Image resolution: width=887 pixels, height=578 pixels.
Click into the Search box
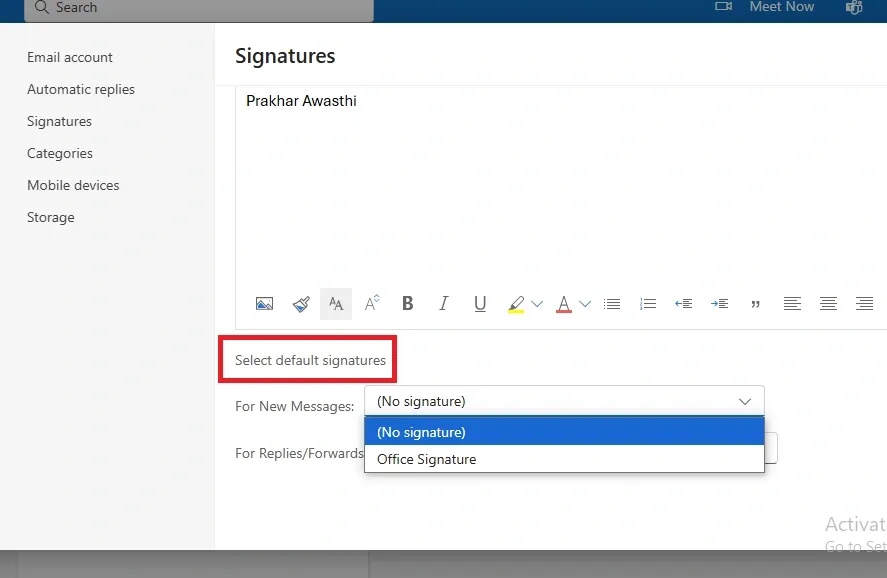point(199,8)
